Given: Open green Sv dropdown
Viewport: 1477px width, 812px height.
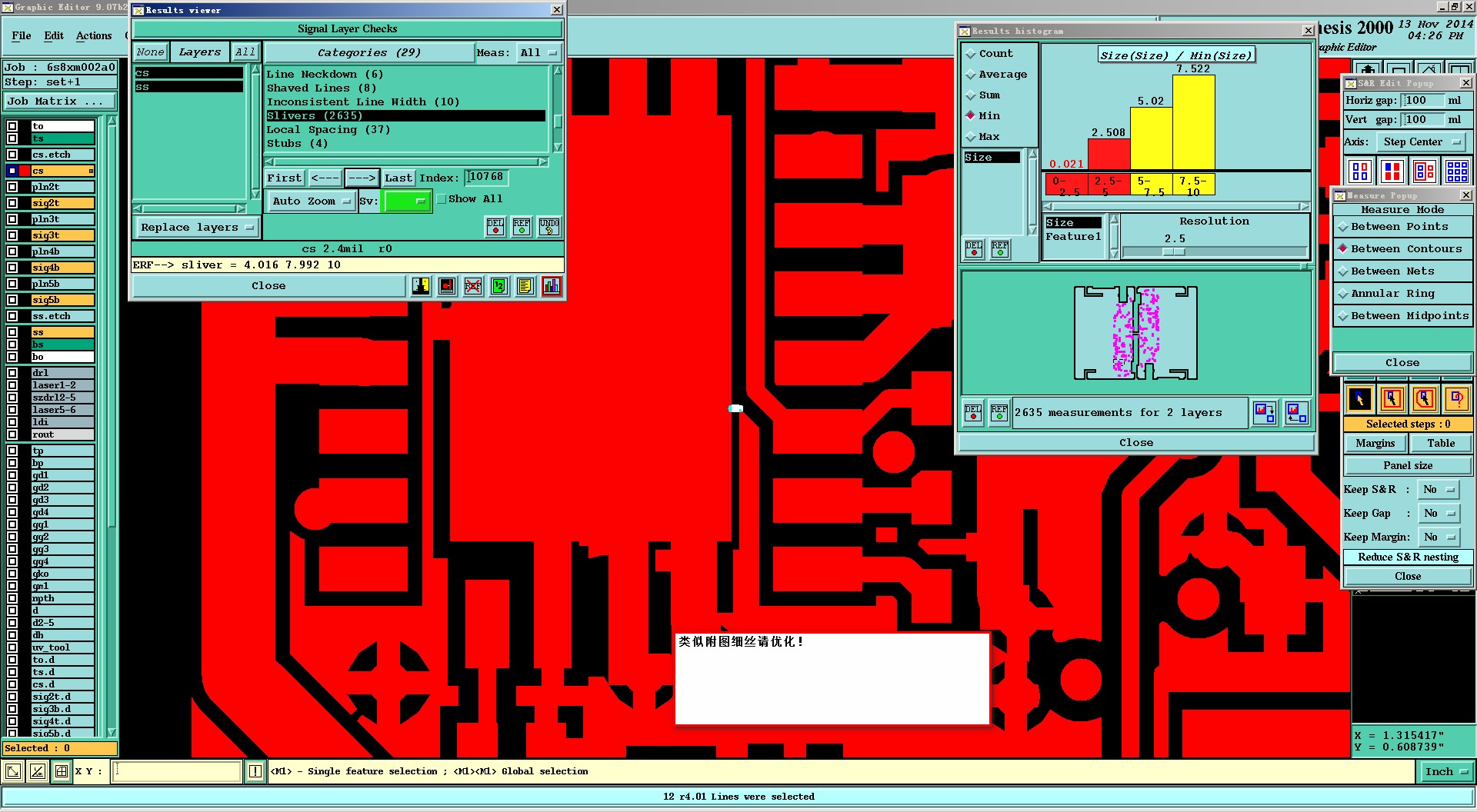Looking at the screenshot, I should tap(407, 201).
